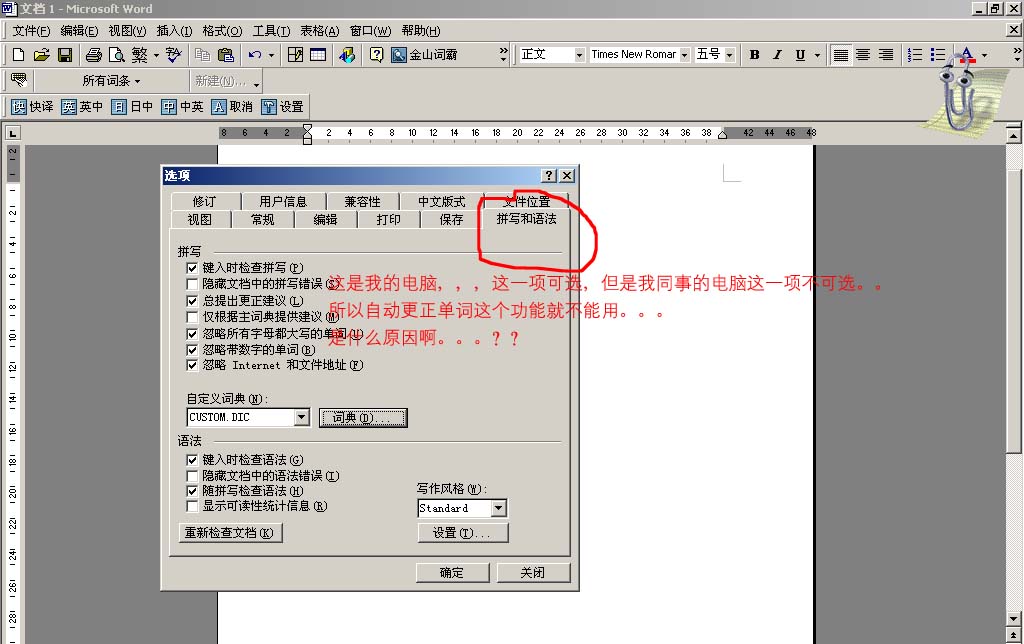Enable 仅根据主词典提供建议 checkbox
1024x644 pixels.
pyautogui.click(x=192, y=317)
